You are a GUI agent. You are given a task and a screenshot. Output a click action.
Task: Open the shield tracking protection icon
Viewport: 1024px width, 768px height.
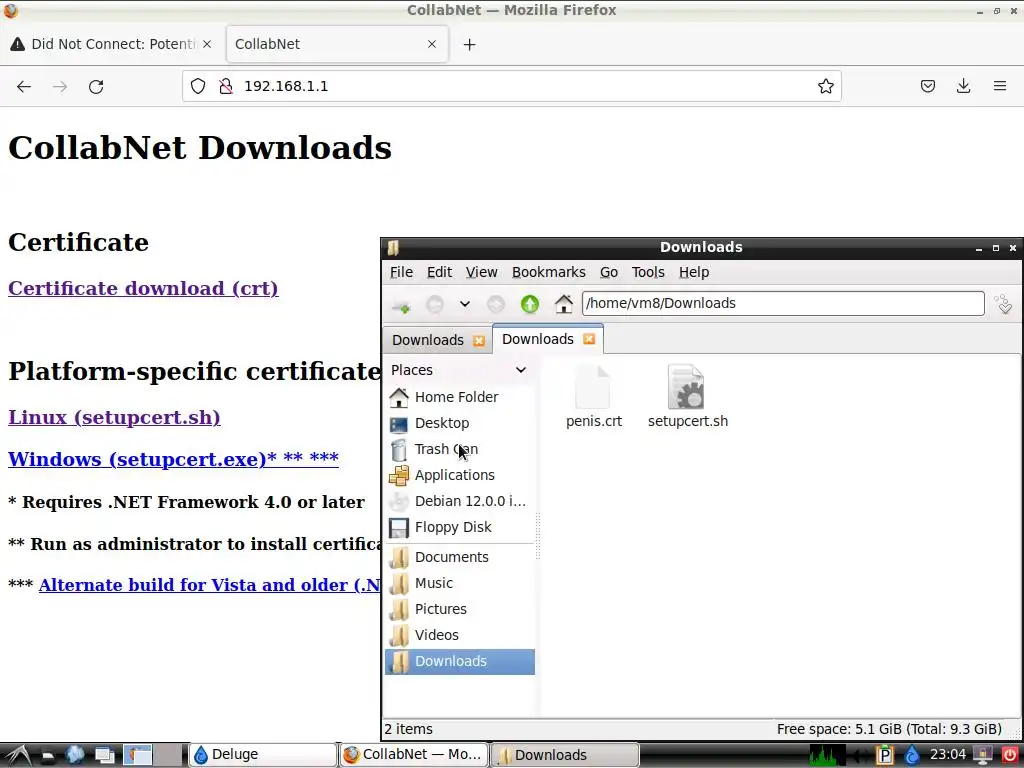click(x=198, y=86)
